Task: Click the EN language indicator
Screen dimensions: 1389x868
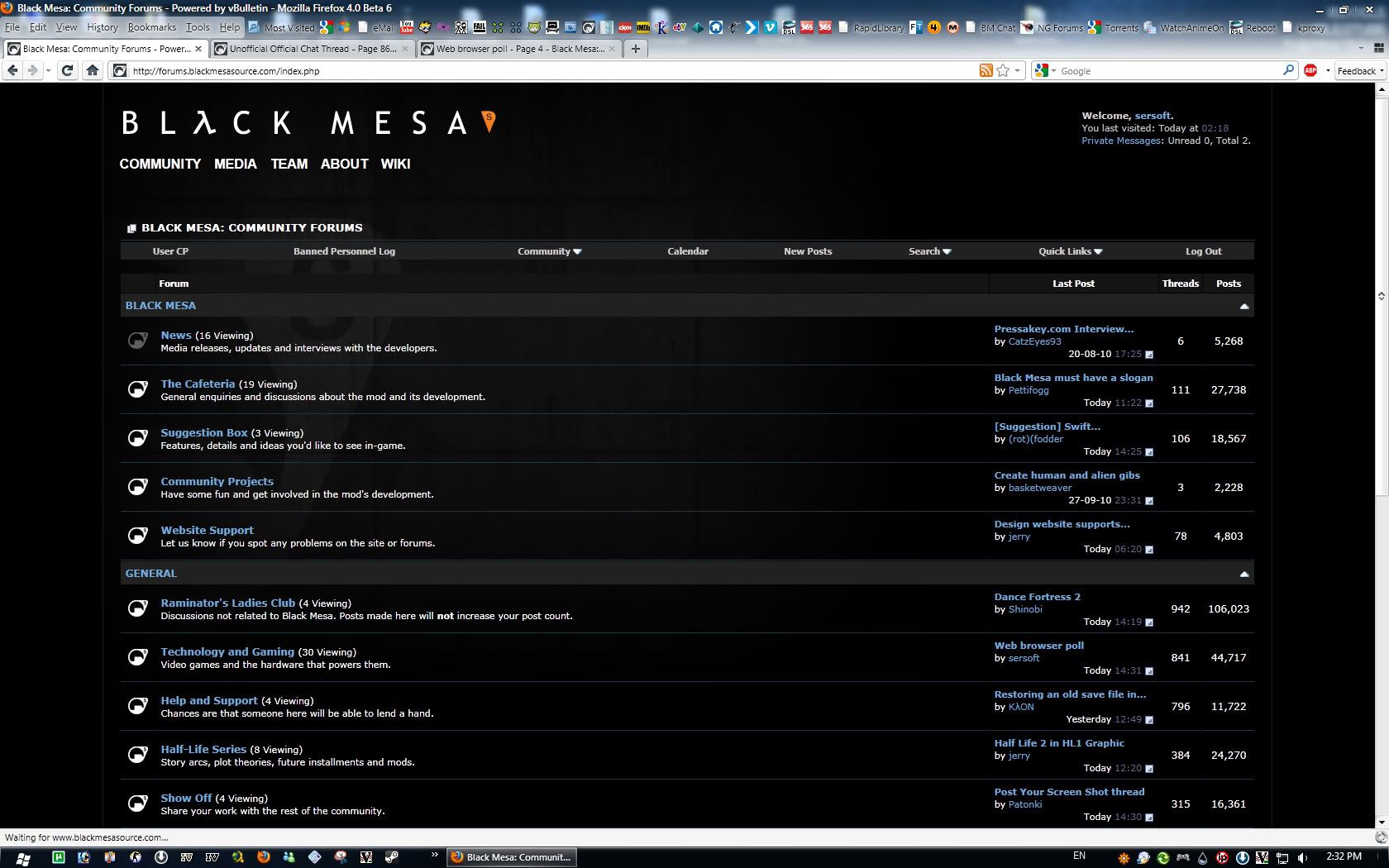Action: tap(1079, 856)
